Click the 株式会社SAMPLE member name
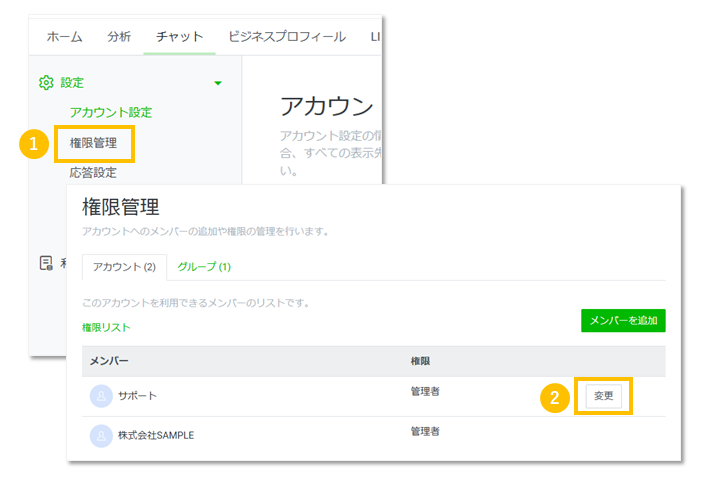714x481 pixels. click(x=156, y=436)
